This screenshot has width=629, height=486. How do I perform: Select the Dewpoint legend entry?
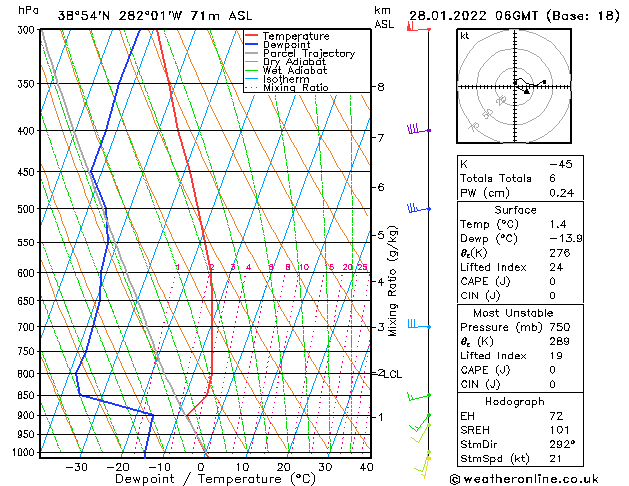coord(289,45)
